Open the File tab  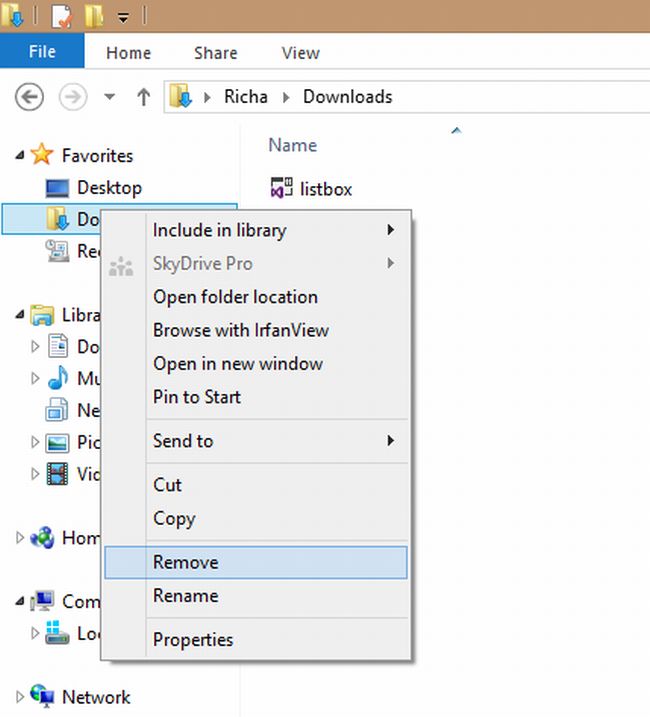tap(42, 51)
